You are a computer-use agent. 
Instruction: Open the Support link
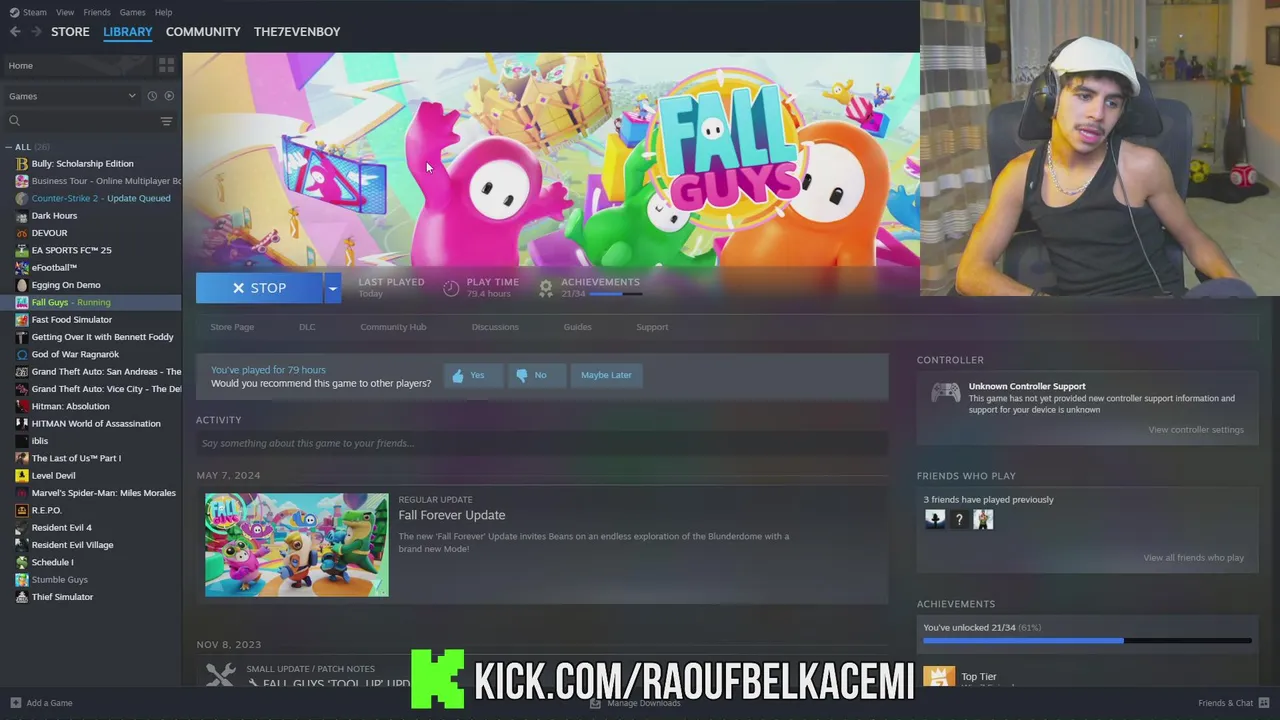tap(652, 327)
